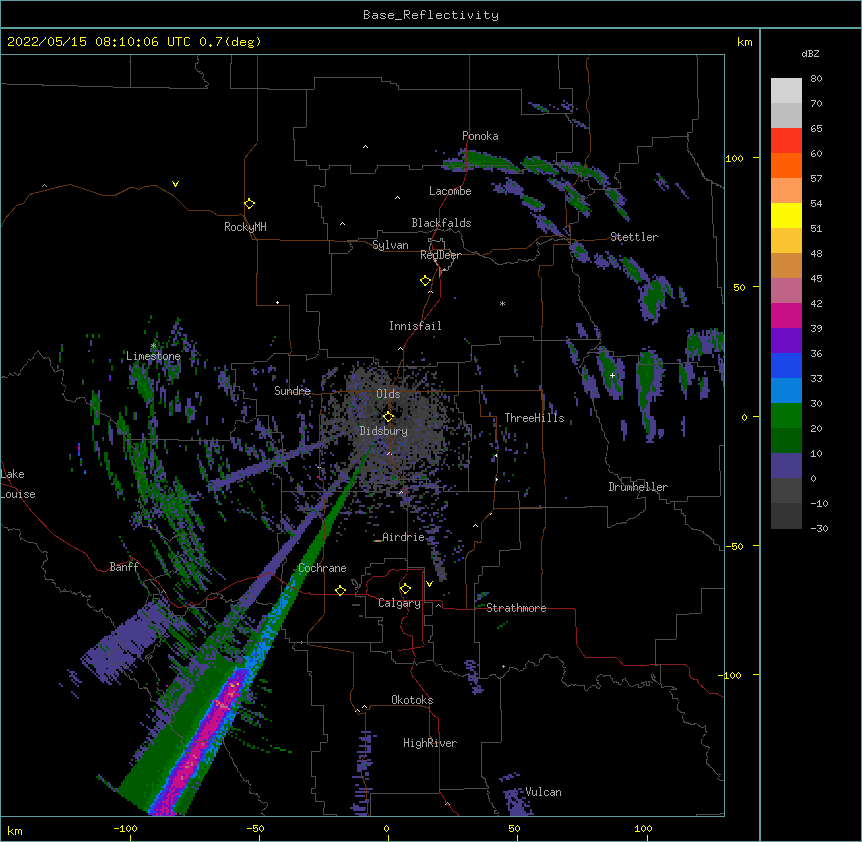
Task: Select the mauve 42-45 dBZ legend swatch
Action: [786, 290]
